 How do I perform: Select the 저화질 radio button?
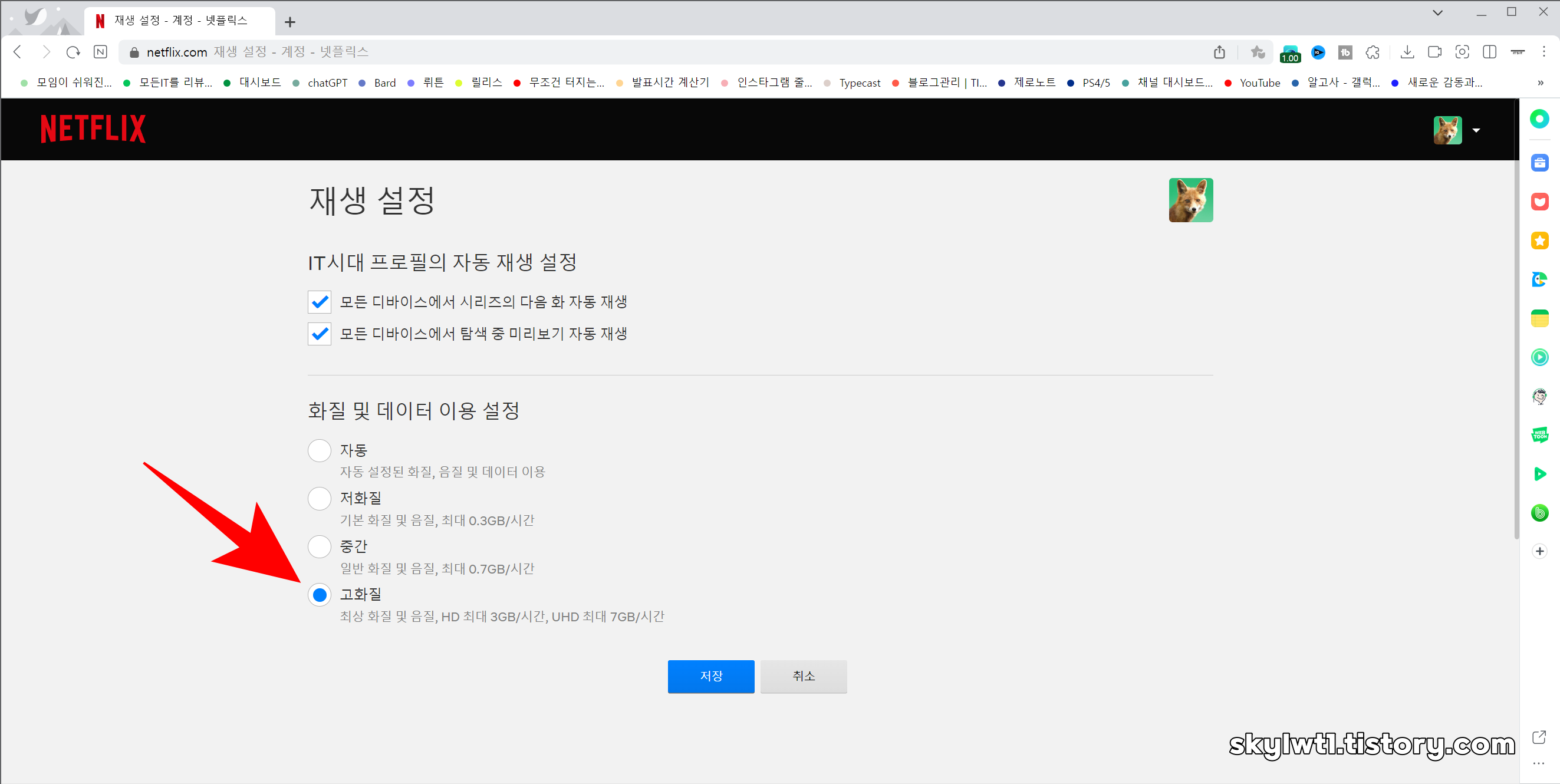point(319,498)
